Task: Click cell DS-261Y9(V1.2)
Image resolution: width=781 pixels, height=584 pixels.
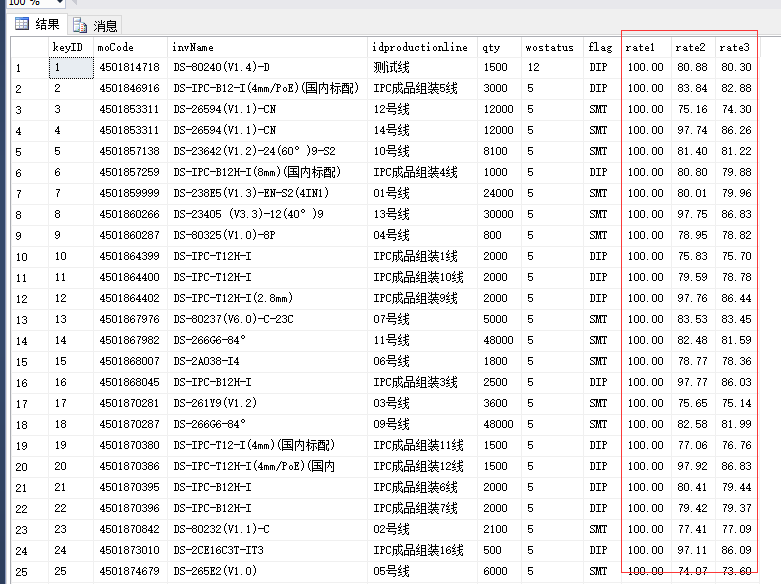Action: pos(267,403)
